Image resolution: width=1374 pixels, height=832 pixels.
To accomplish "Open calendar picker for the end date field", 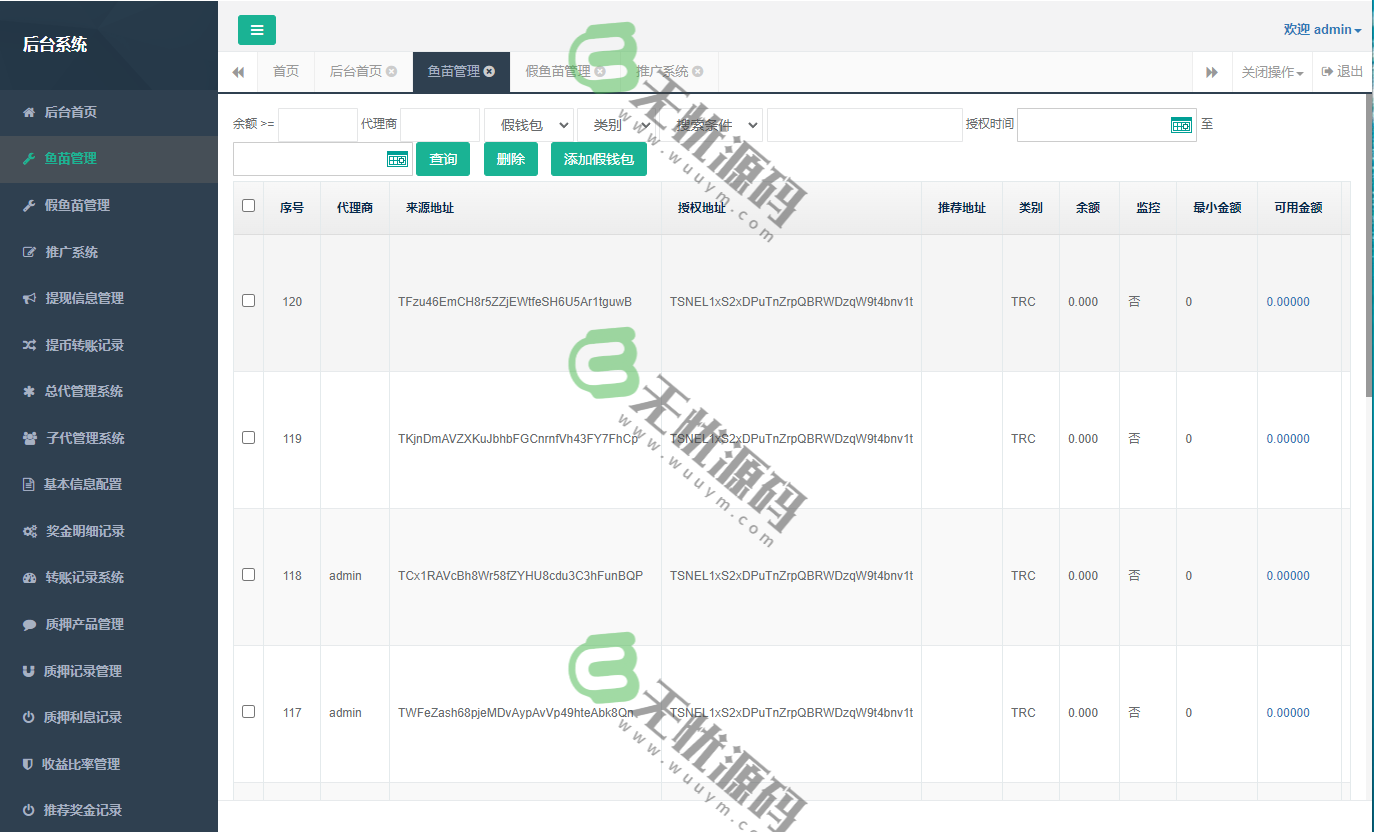I will point(397,159).
